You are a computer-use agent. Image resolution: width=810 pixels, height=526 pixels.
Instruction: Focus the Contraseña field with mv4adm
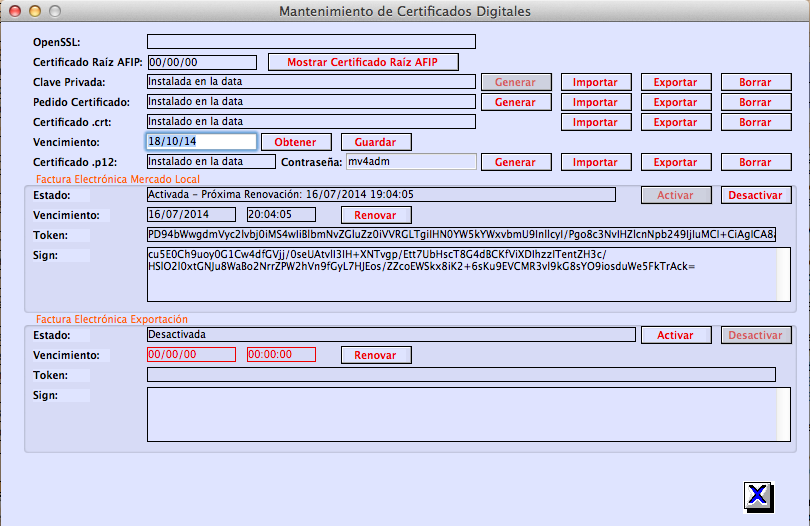411,162
